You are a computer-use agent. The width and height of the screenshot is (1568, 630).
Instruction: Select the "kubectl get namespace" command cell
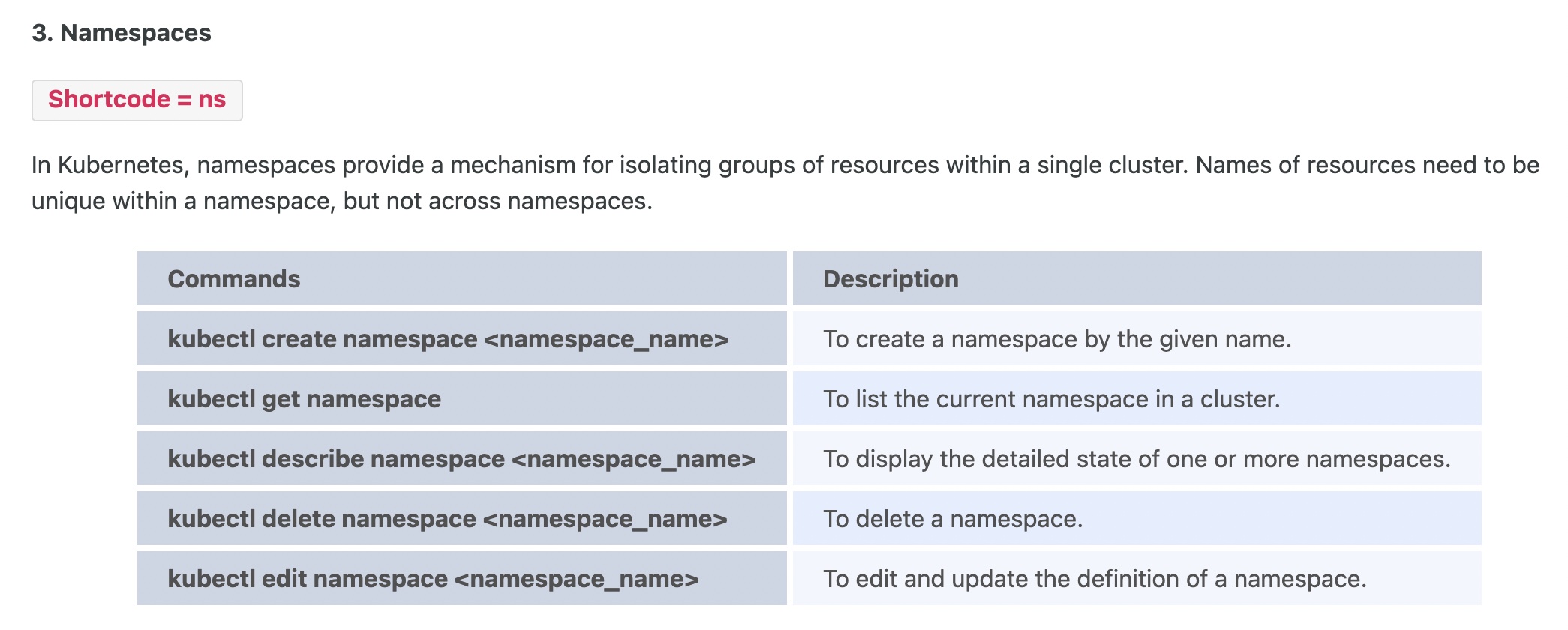[462, 398]
